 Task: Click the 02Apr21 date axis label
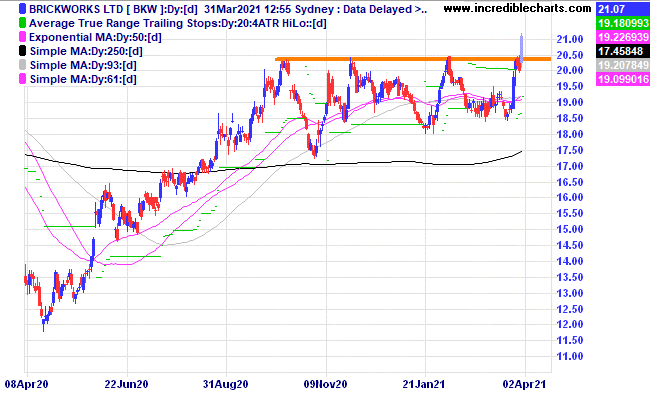pos(524,384)
